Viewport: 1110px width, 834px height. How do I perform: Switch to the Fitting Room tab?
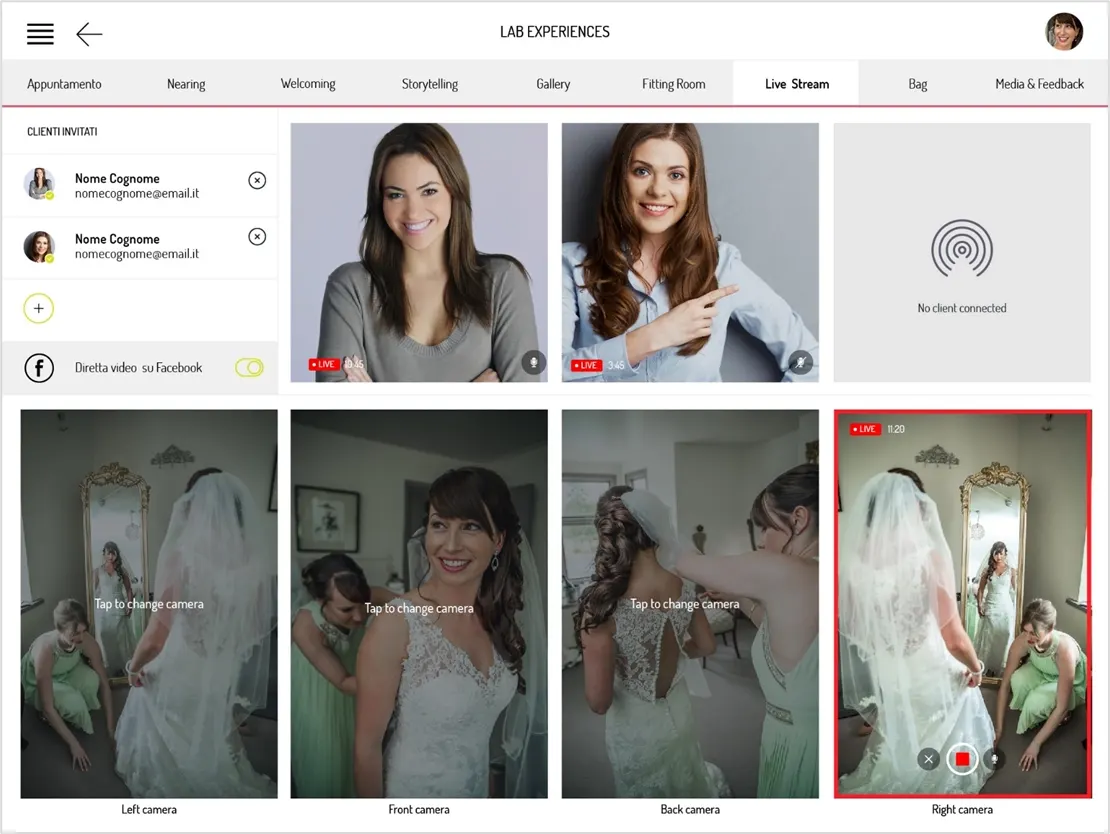click(673, 84)
